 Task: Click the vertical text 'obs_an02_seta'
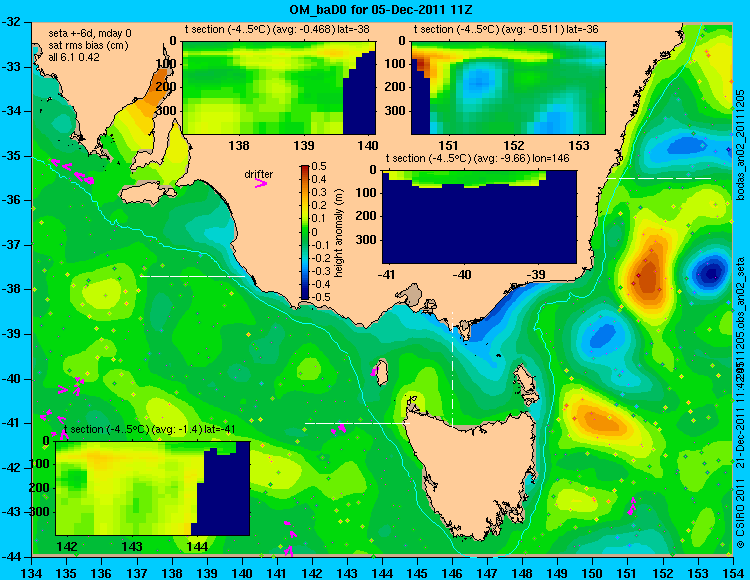tap(740, 294)
